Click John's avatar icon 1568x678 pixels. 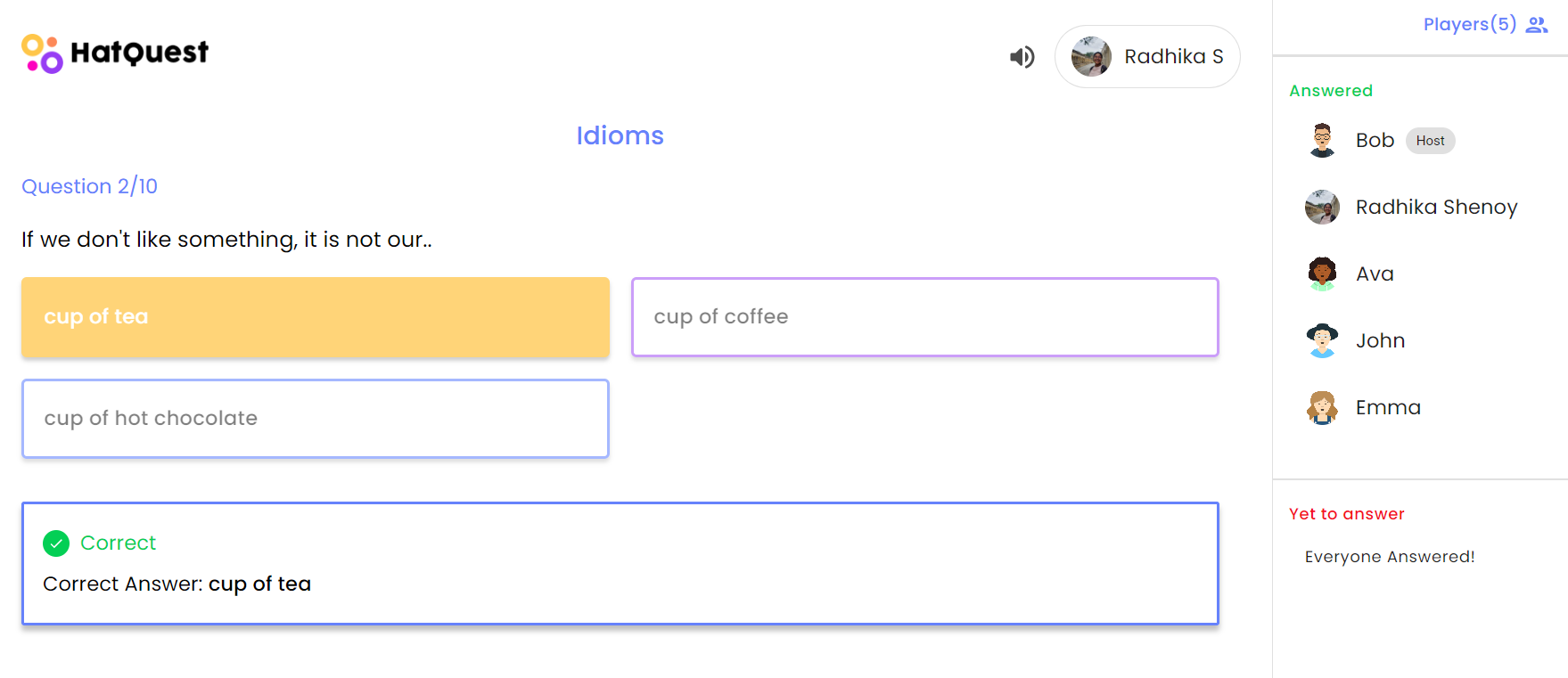click(1322, 341)
